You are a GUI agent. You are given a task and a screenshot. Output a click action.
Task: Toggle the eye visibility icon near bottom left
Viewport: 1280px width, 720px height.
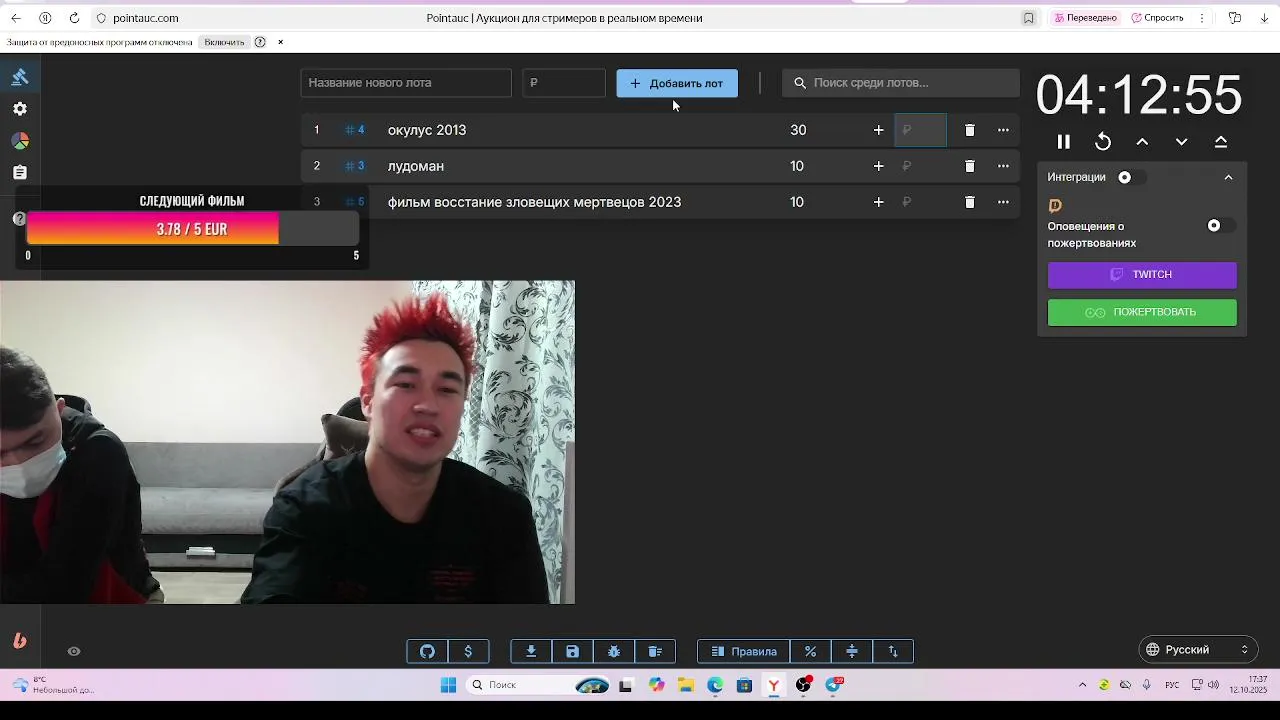point(74,651)
